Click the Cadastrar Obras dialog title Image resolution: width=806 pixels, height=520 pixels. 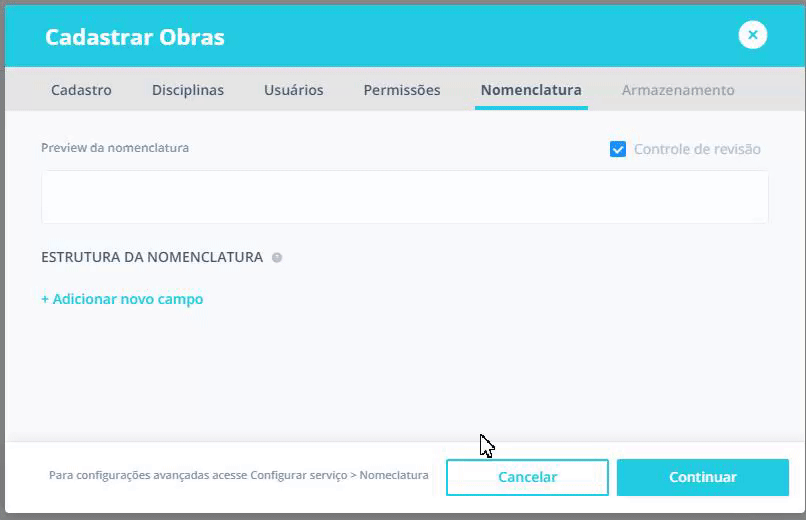pos(135,38)
